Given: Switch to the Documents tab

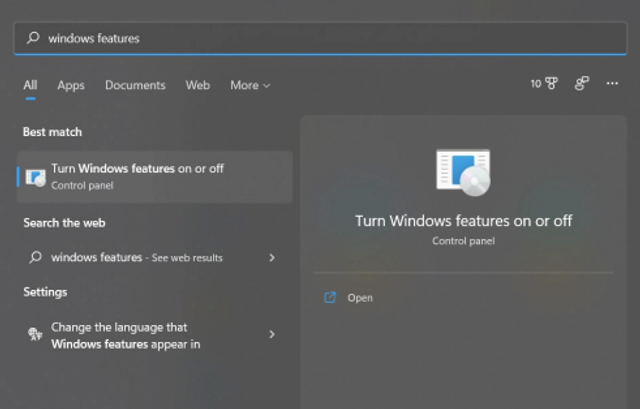Looking at the screenshot, I should [135, 85].
